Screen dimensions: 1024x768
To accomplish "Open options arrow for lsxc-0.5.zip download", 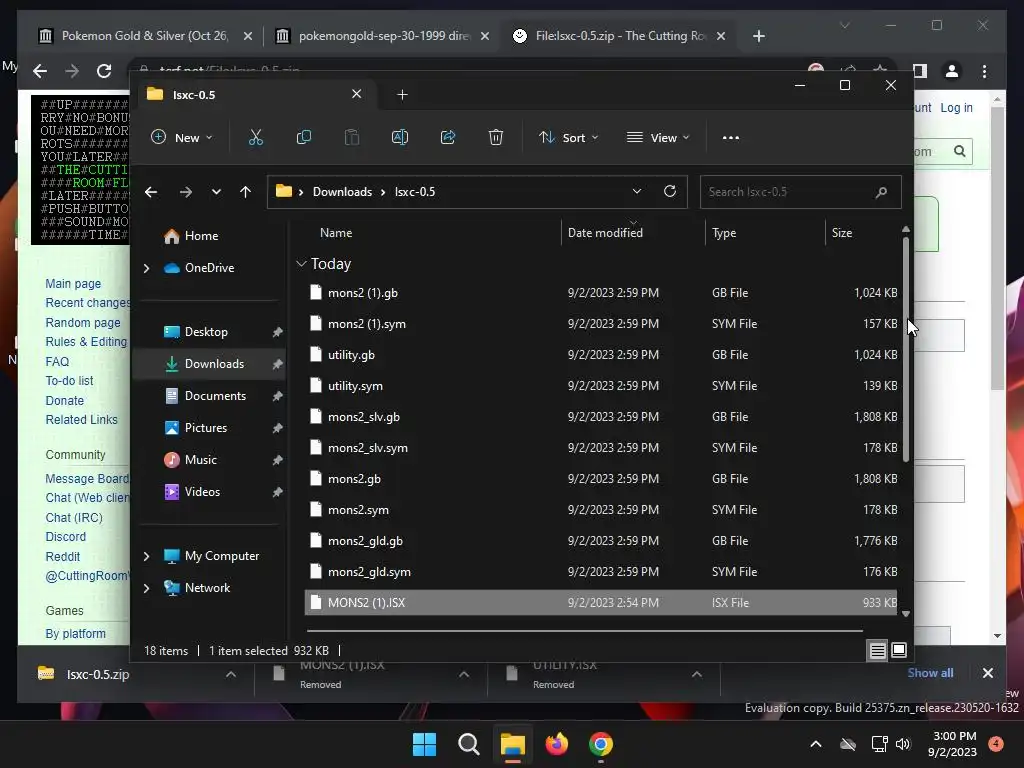I will click(x=231, y=674).
